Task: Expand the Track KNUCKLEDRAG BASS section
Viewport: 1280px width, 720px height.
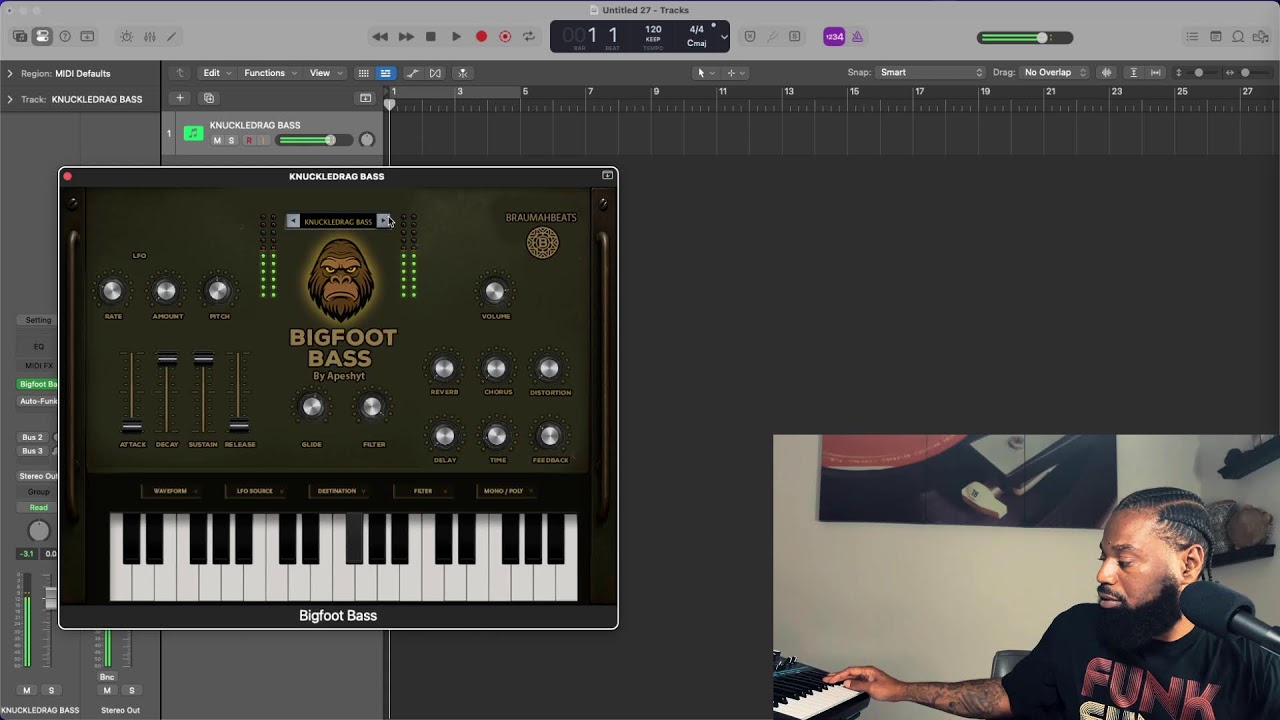Action: pyautogui.click(x=10, y=99)
